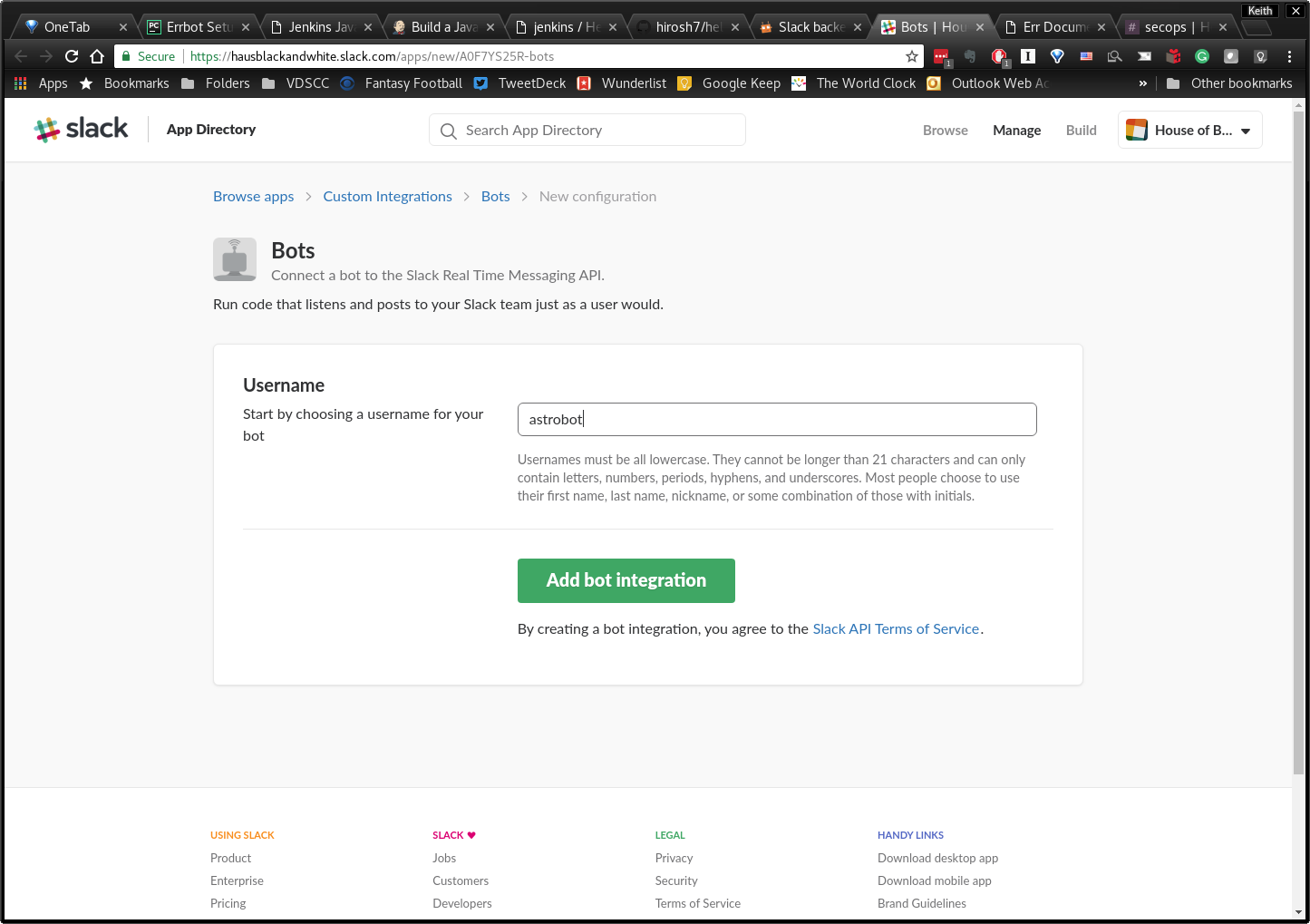This screenshot has height=924, width=1310.
Task: Switch to the Err Documentation tab
Action: [x=1054, y=27]
